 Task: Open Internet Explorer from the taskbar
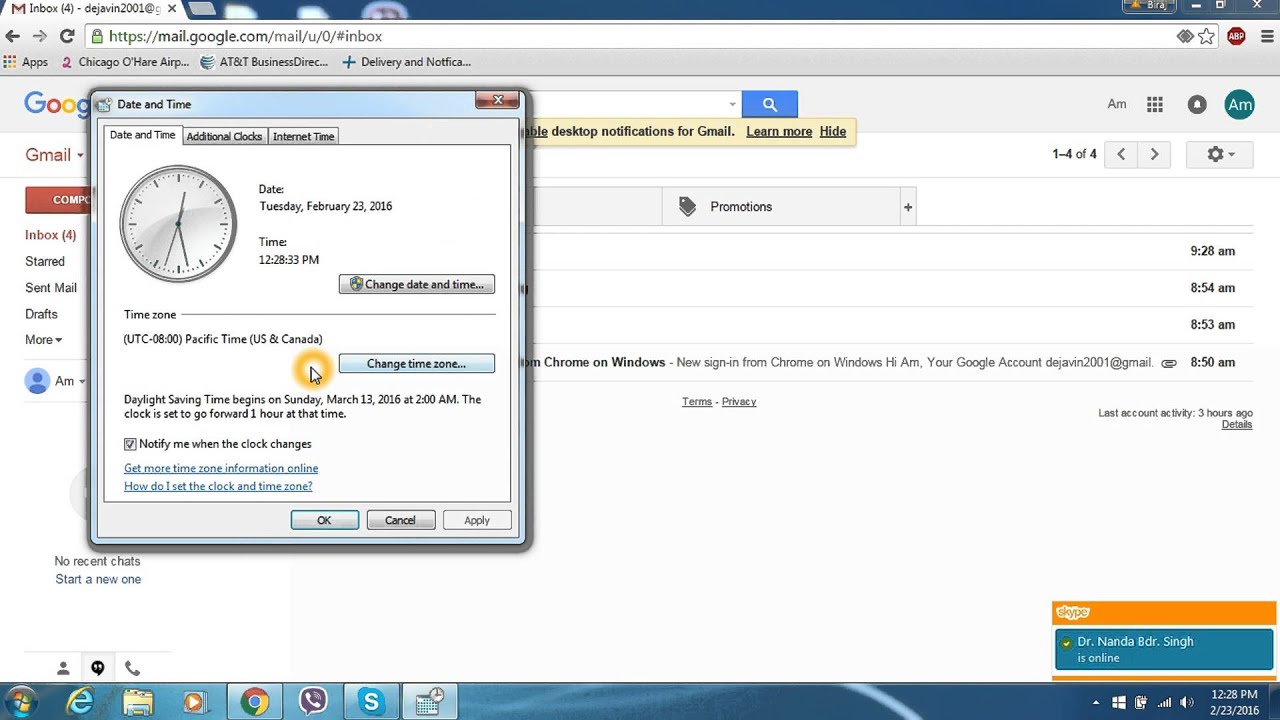point(80,702)
